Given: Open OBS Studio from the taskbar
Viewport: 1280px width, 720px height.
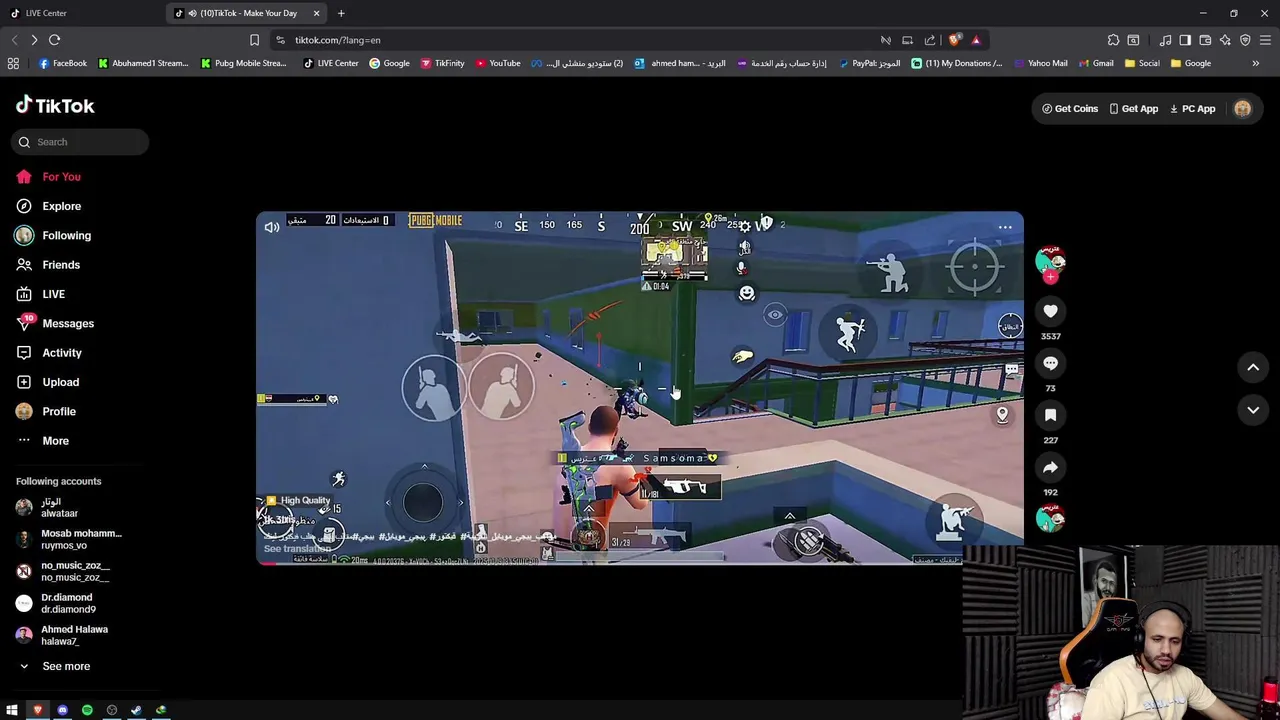Looking at the screenshot, I should [x=112, y=710].
